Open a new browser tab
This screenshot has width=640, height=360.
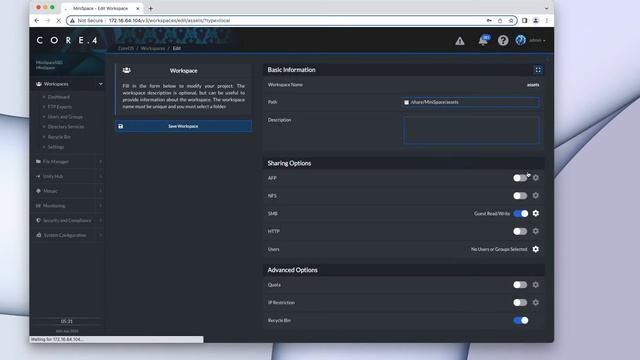point(151,8)
